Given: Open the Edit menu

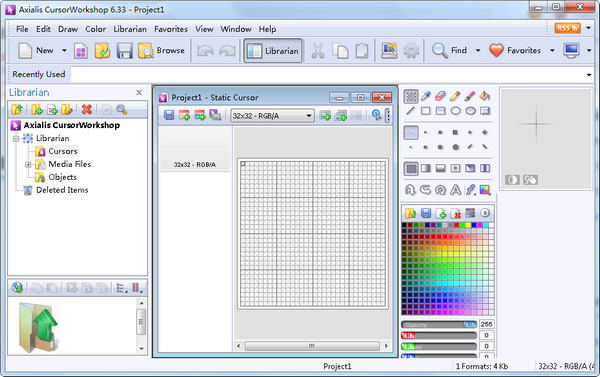Looking at the screenshot, I should point(43,29).
